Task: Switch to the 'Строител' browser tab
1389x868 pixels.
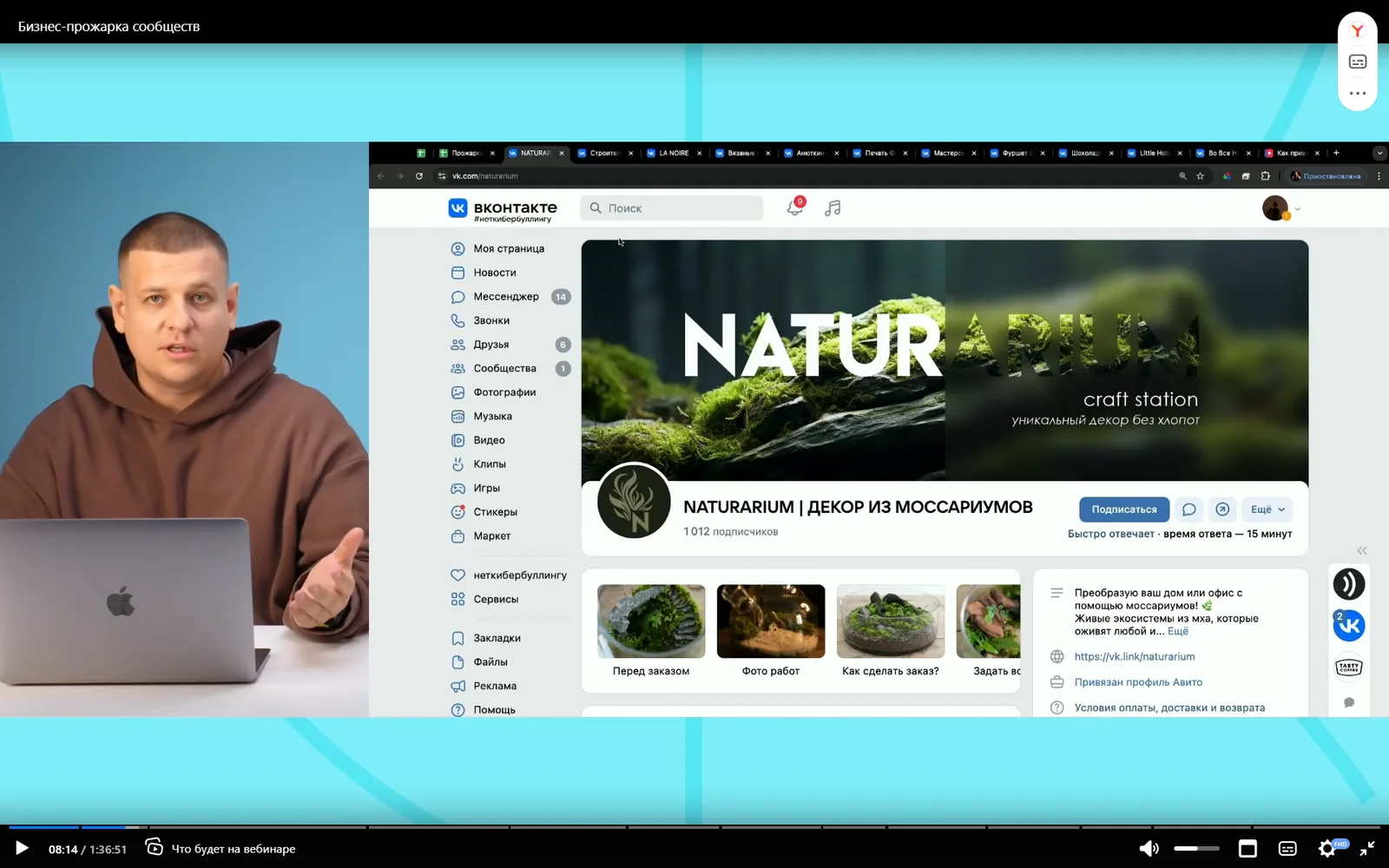Action: coord(605,153)
